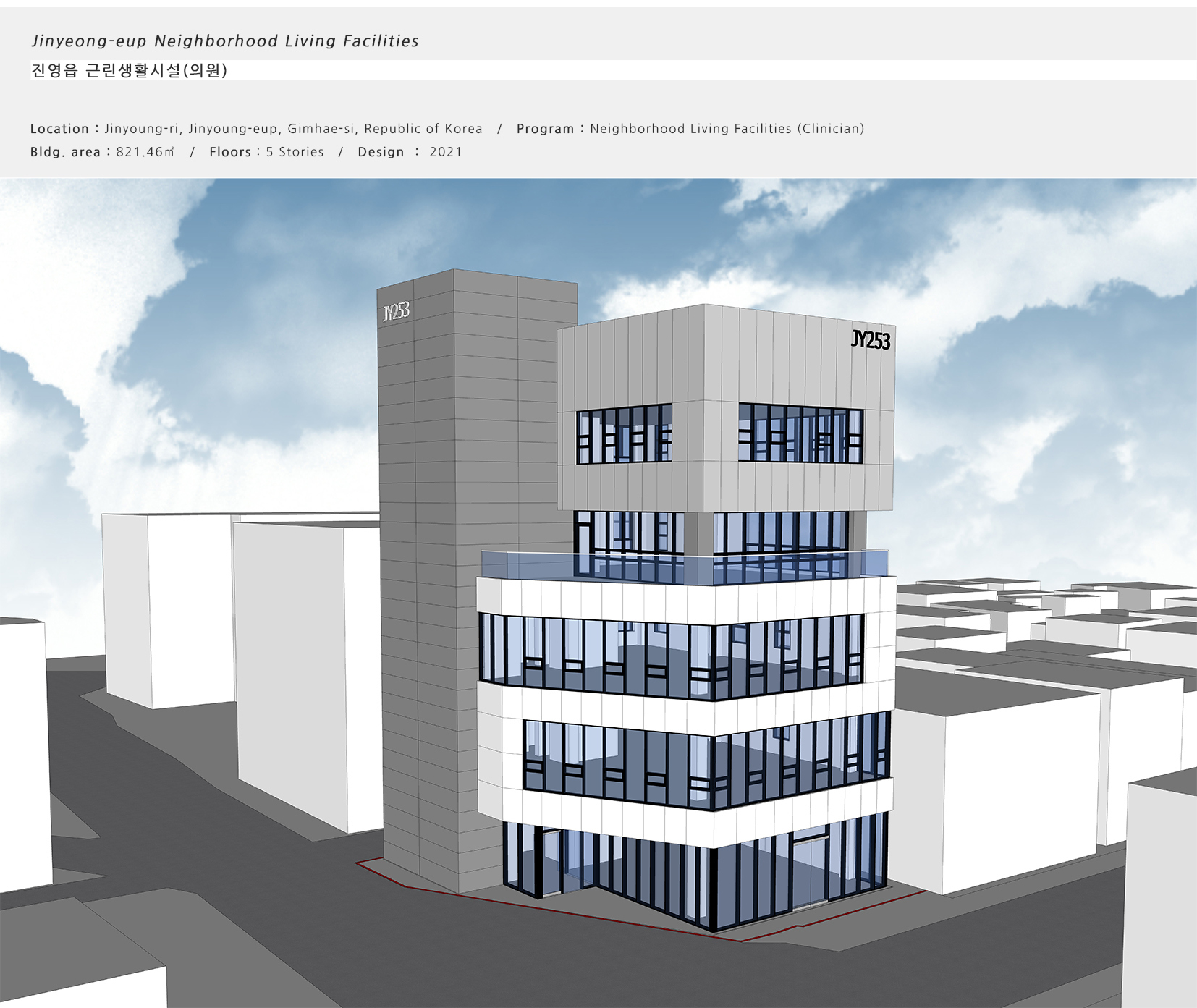1197x1008 pixels.
Task: Click the 'Program' label
Action: 545,129
